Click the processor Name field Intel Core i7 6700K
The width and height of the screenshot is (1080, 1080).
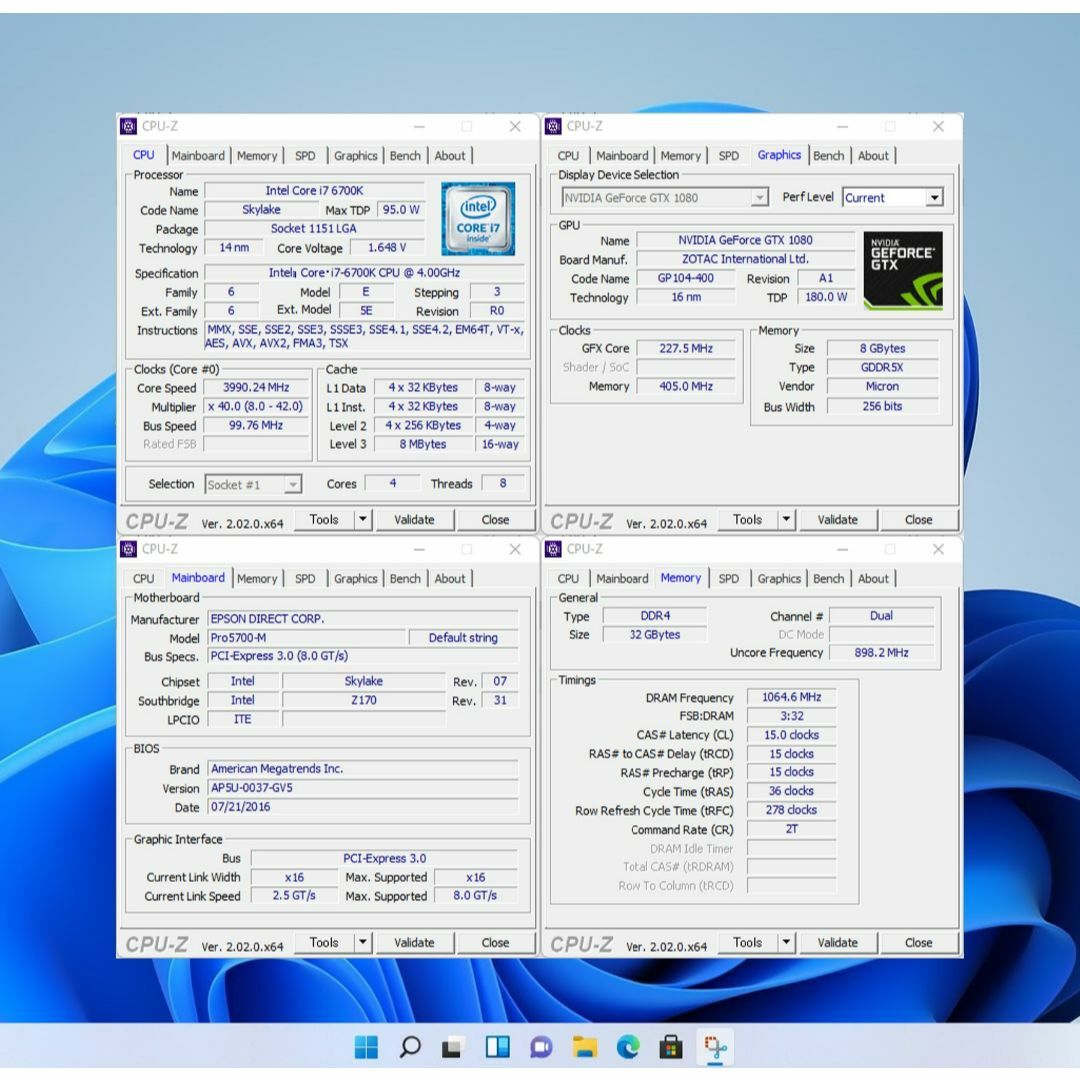315,191
